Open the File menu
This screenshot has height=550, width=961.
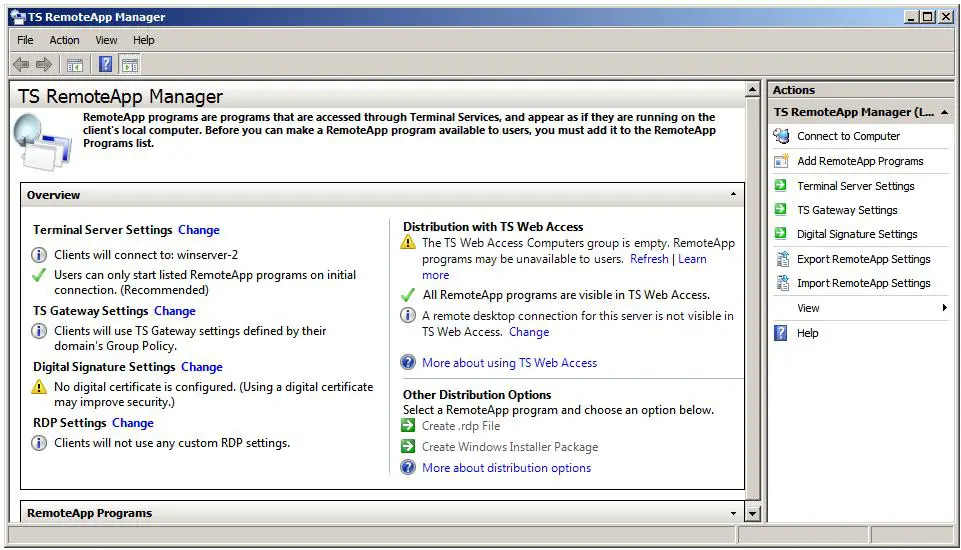point(25,40)
